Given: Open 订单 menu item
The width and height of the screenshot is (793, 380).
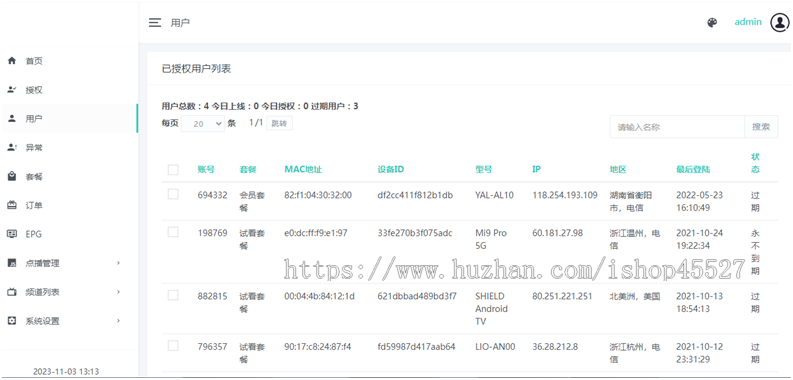Looking at the screenshot, I should 34,205.
